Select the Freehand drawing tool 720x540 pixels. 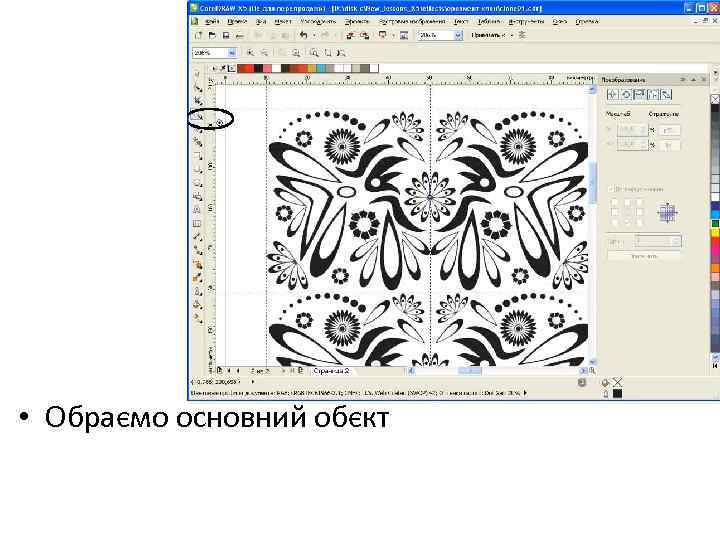click(197, 130)
